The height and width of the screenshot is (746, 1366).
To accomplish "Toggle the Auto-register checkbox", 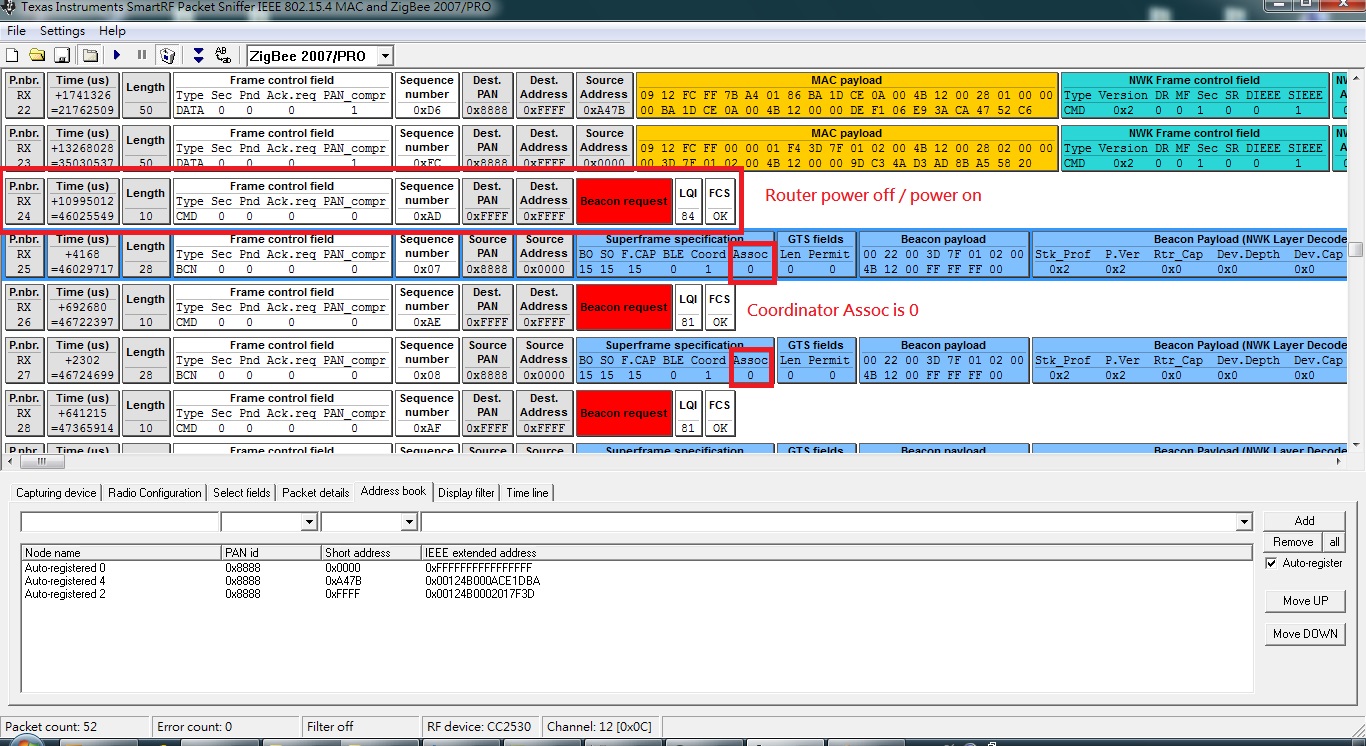I will 1271,564.
